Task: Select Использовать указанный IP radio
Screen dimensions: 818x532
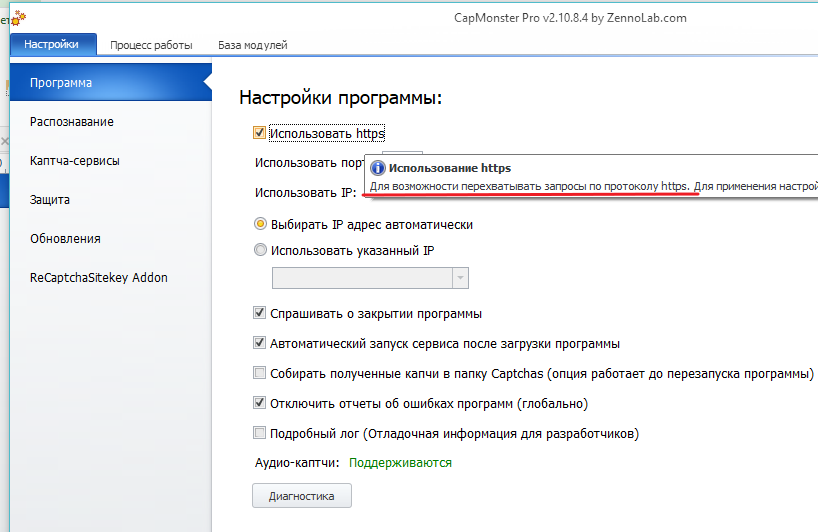Action: tap(260, 250)
